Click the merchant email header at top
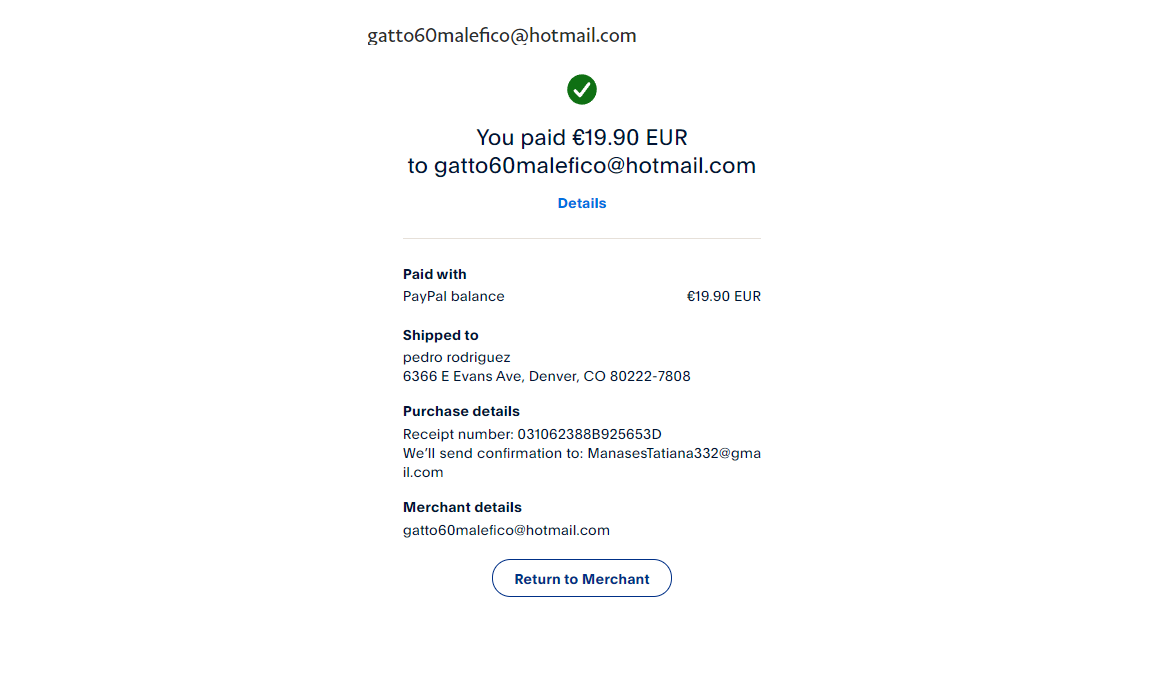 point(501,36)
